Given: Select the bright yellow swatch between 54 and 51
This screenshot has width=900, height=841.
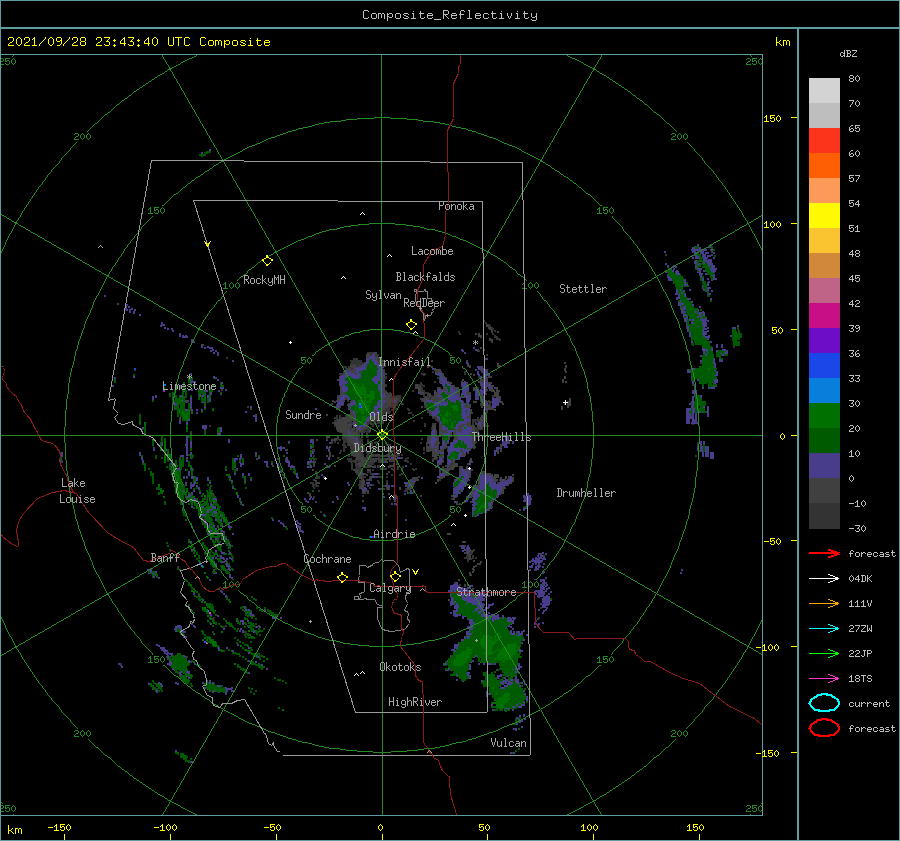Looking at the screenshot, I should tap(824, 216).
